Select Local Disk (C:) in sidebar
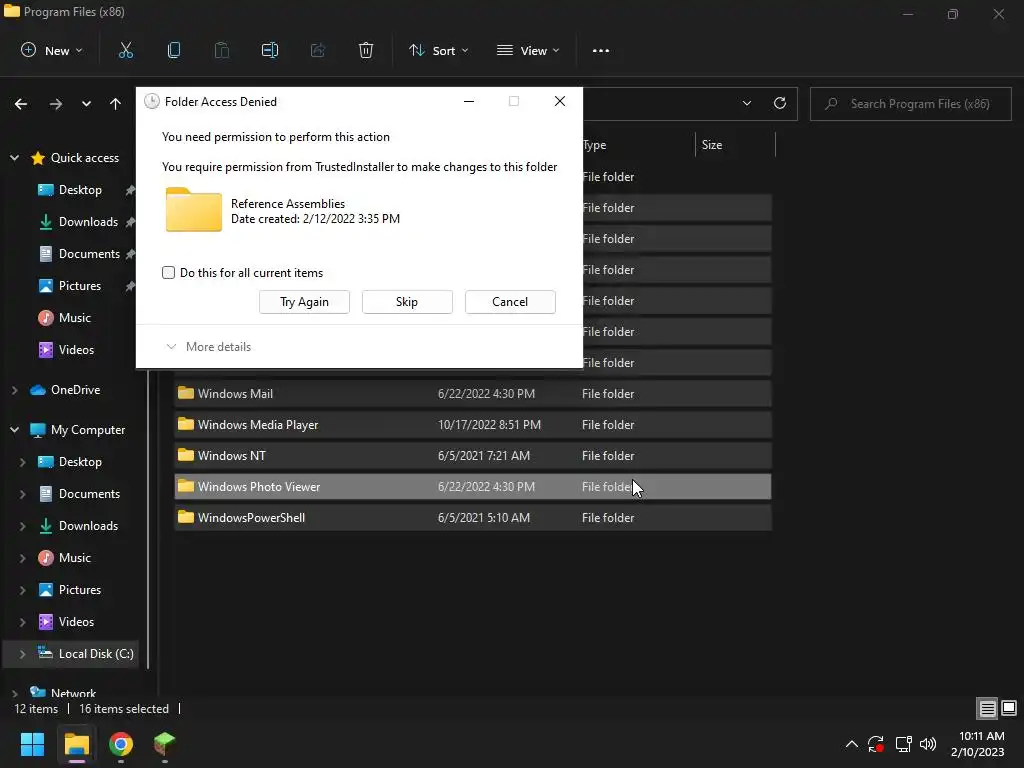 tap(95, 654)
